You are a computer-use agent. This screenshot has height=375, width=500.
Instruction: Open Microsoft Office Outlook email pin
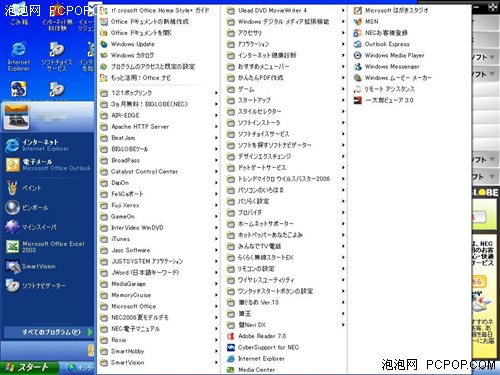47,165
